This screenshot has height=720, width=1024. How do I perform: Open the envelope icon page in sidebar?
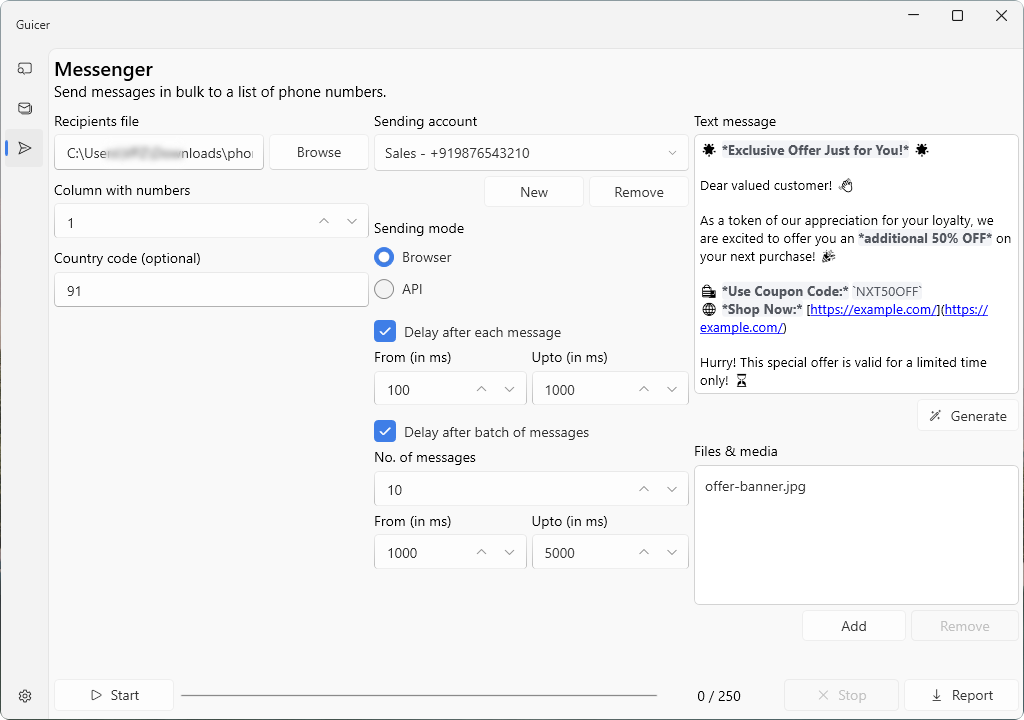(x=25, y=109)
